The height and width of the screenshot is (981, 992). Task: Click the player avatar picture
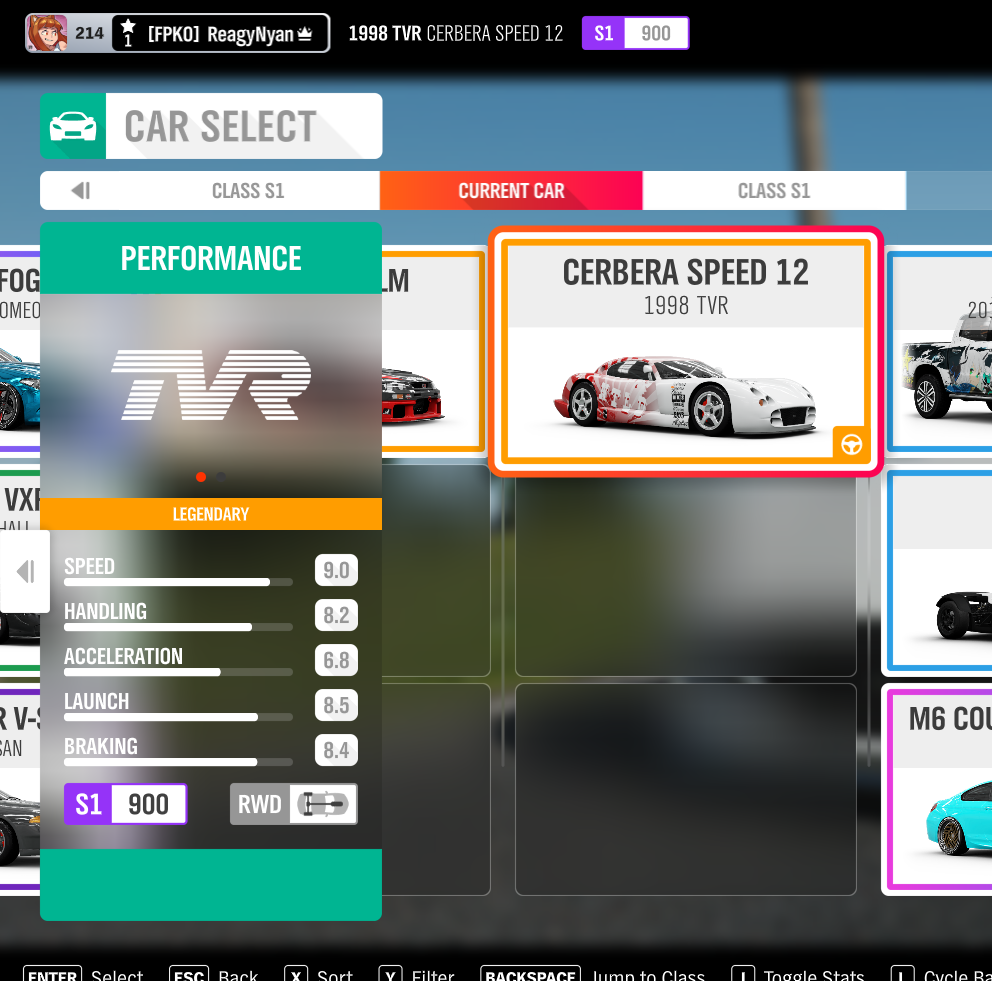coord(46,33)
